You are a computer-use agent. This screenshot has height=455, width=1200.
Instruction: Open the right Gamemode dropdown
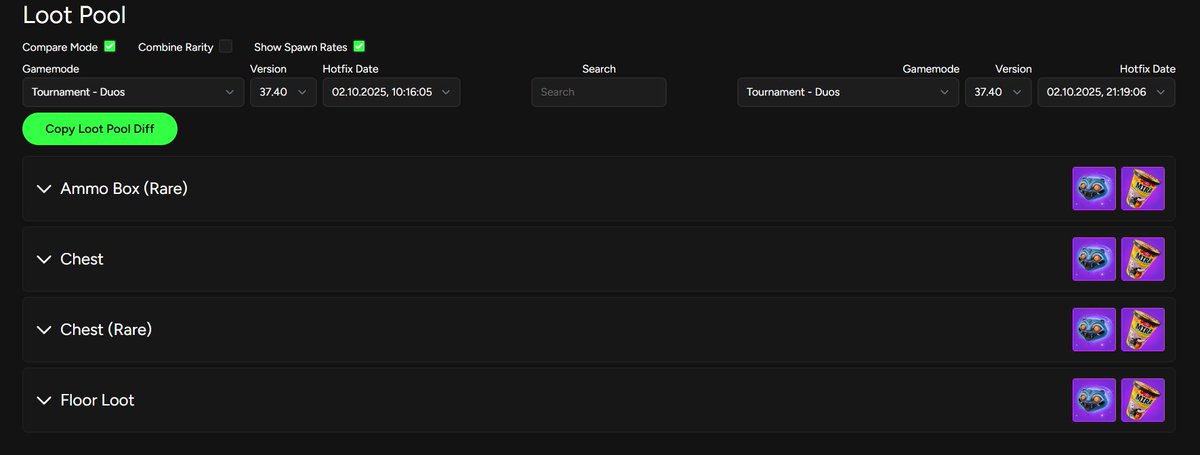click(848, 92)
